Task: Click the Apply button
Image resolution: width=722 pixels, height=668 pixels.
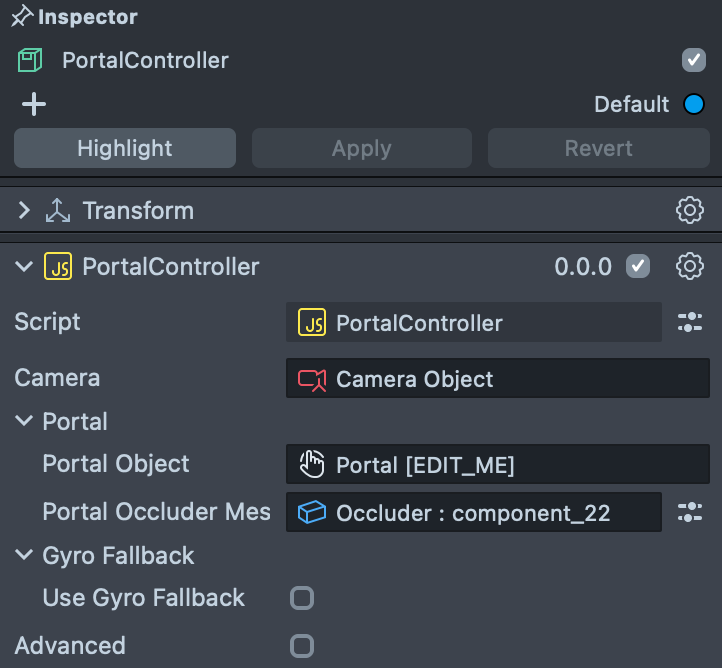Action: (x=361, y=148)
